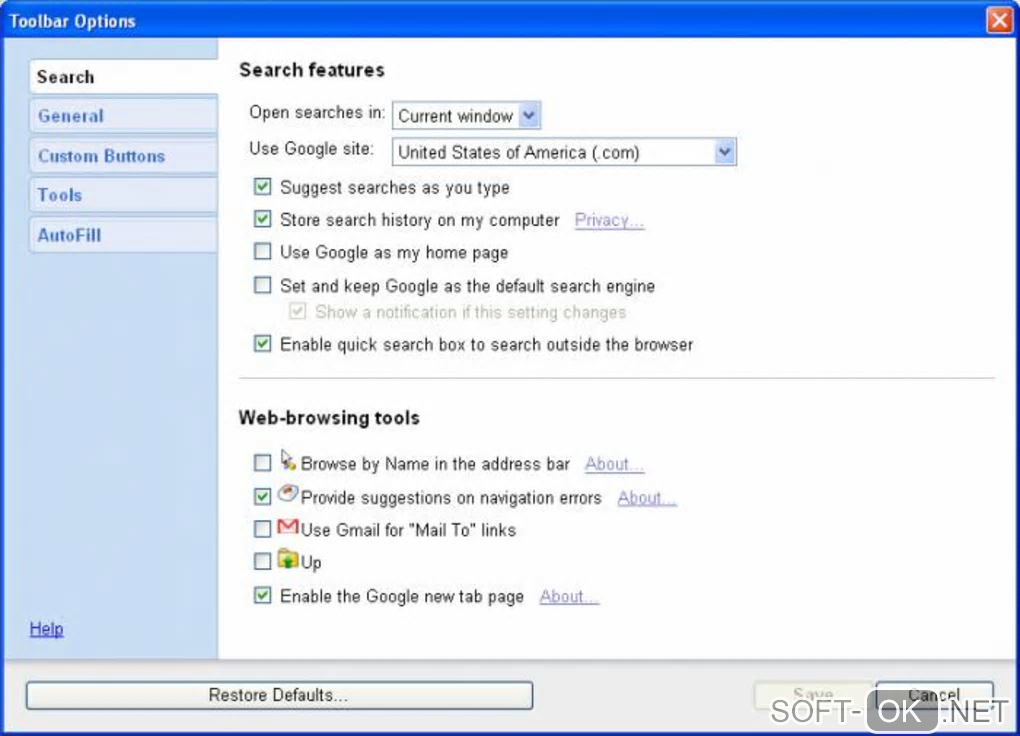Uncheck Suggest searches as you type
Image resolution: width=1020 pixels, height=736 pixels.
[x=262, y=187]
